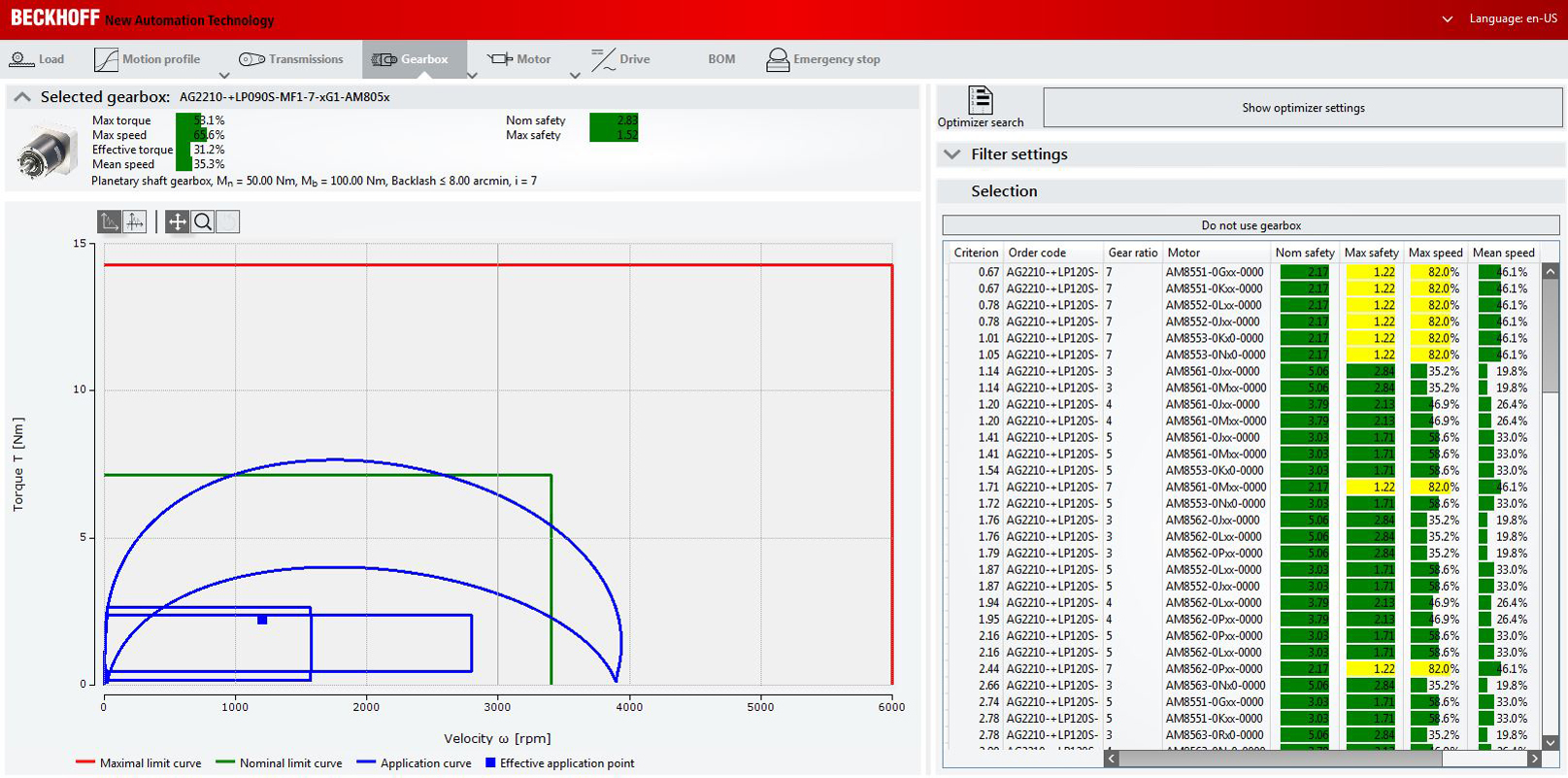
Task: Open the Motion profile dropdown arrow
Action: click(224, 76)
